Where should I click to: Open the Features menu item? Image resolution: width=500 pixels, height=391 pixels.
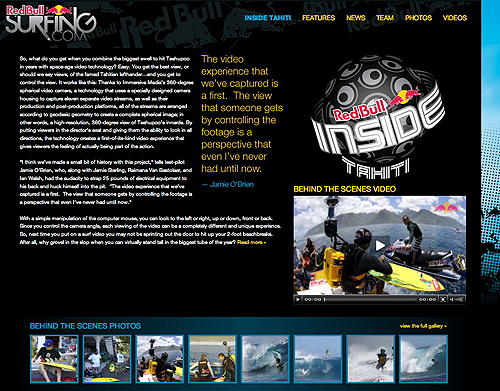coord(318,18)
